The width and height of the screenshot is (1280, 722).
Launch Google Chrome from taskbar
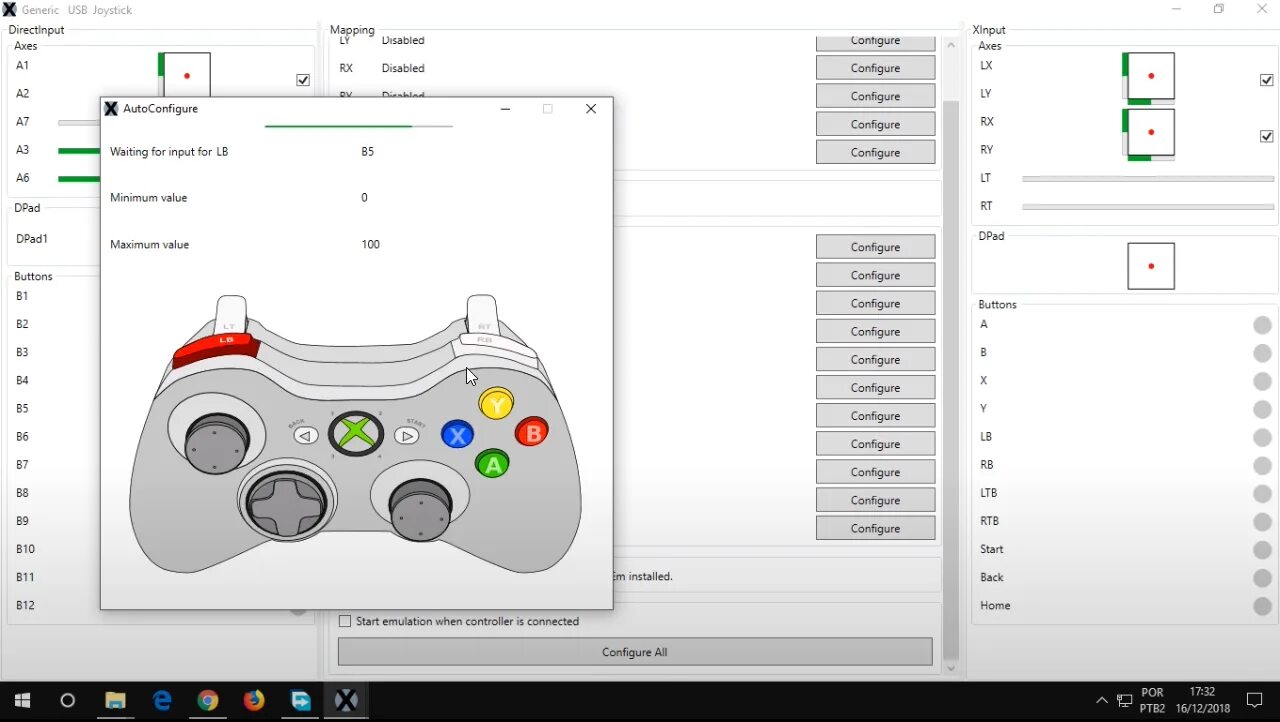[x=208, y=700]
